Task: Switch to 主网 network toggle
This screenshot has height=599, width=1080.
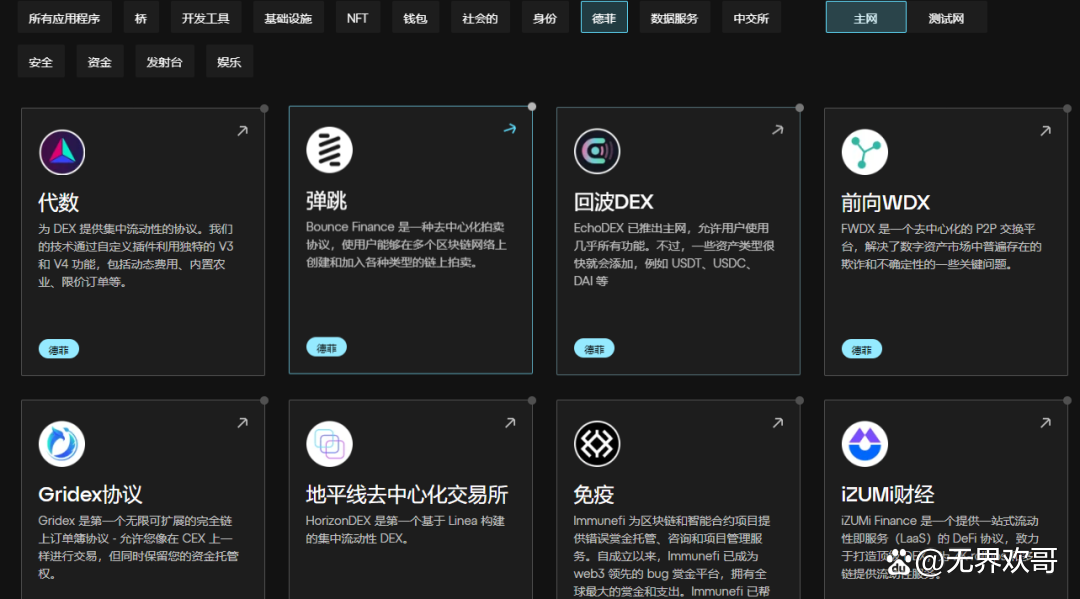Action: point(866,18)
